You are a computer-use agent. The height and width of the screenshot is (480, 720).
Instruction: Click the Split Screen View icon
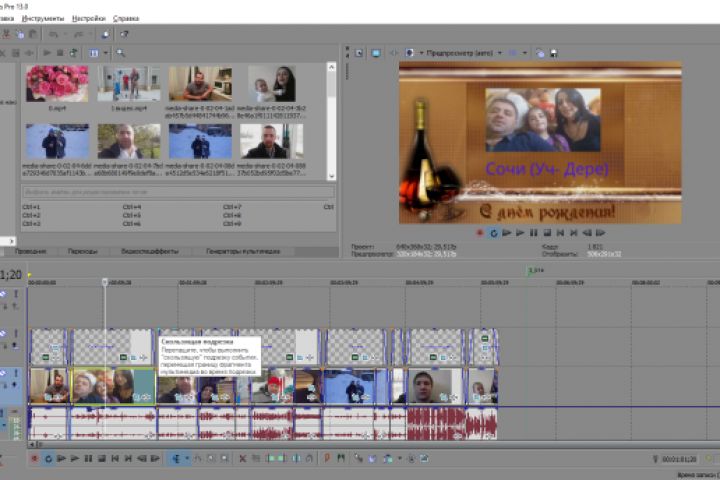pyautogui.click(x=410, y=53)
